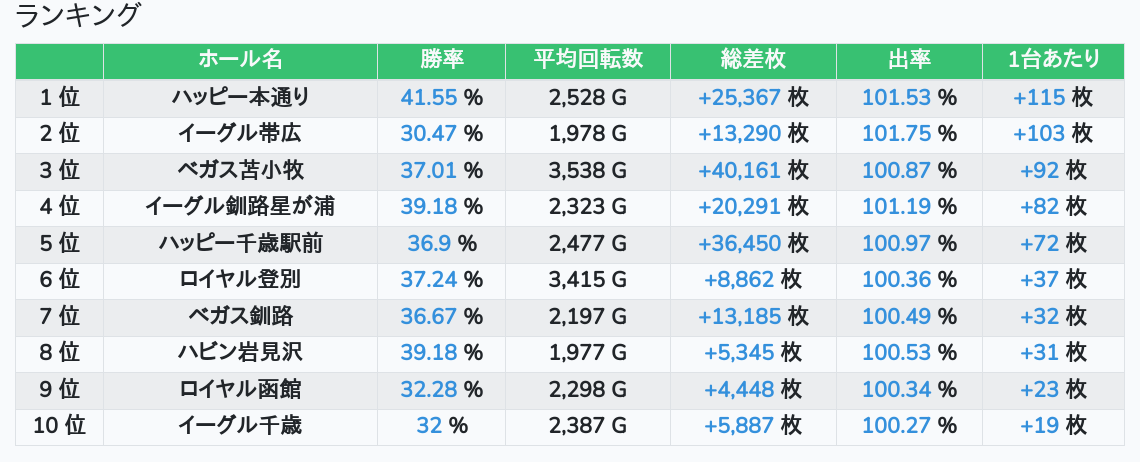Click ロイヤル登別 hall name
This screenshot has width=1140, height=462.
coord(240,280)
